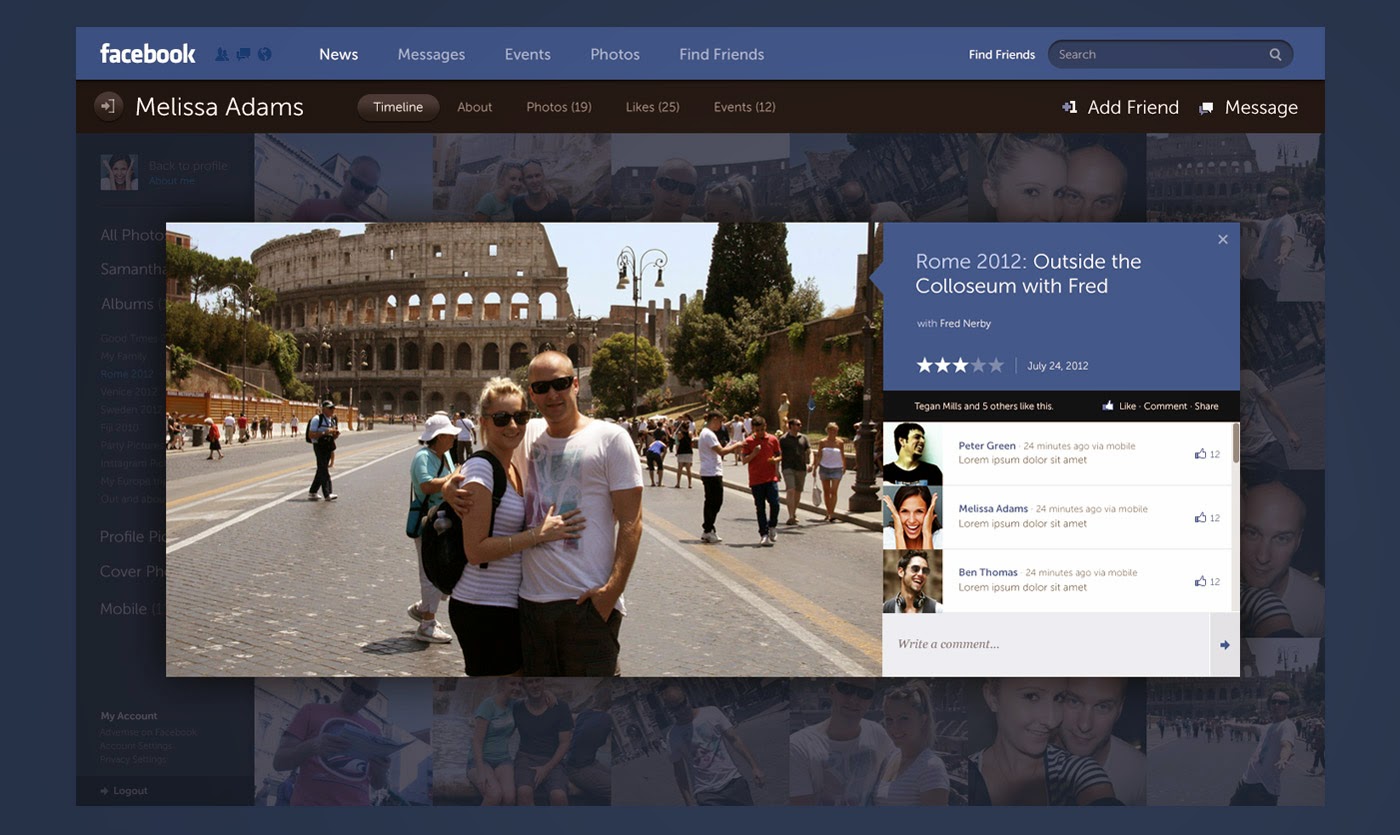The width and height of the screenshot is (1400, 835).
Task: Go to Events in top navigation
Action: (528, 55)
